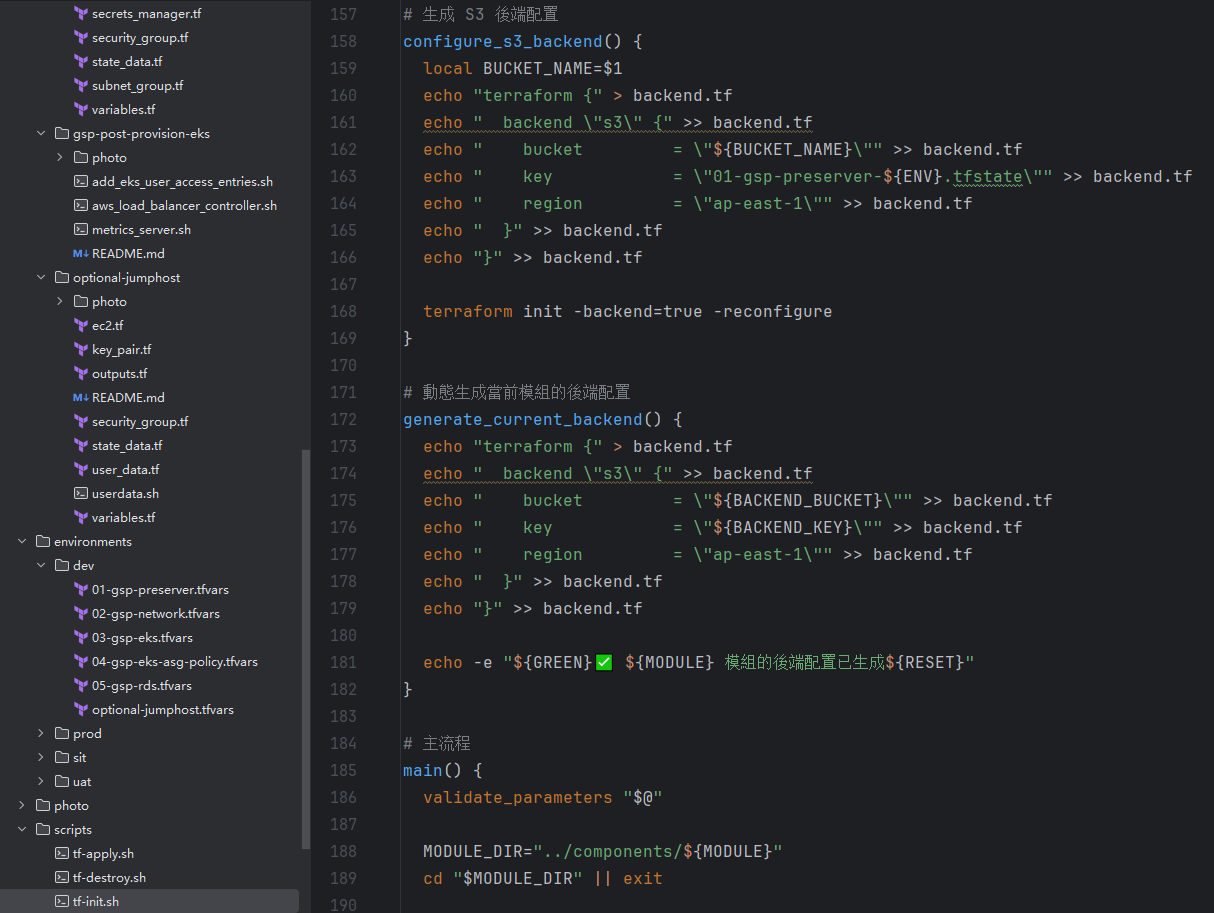The height and width of the screenshot is (913, 1214).
Task: Click the MODULE_DIR assignment on line 188
Action: (x=602, y=852)
